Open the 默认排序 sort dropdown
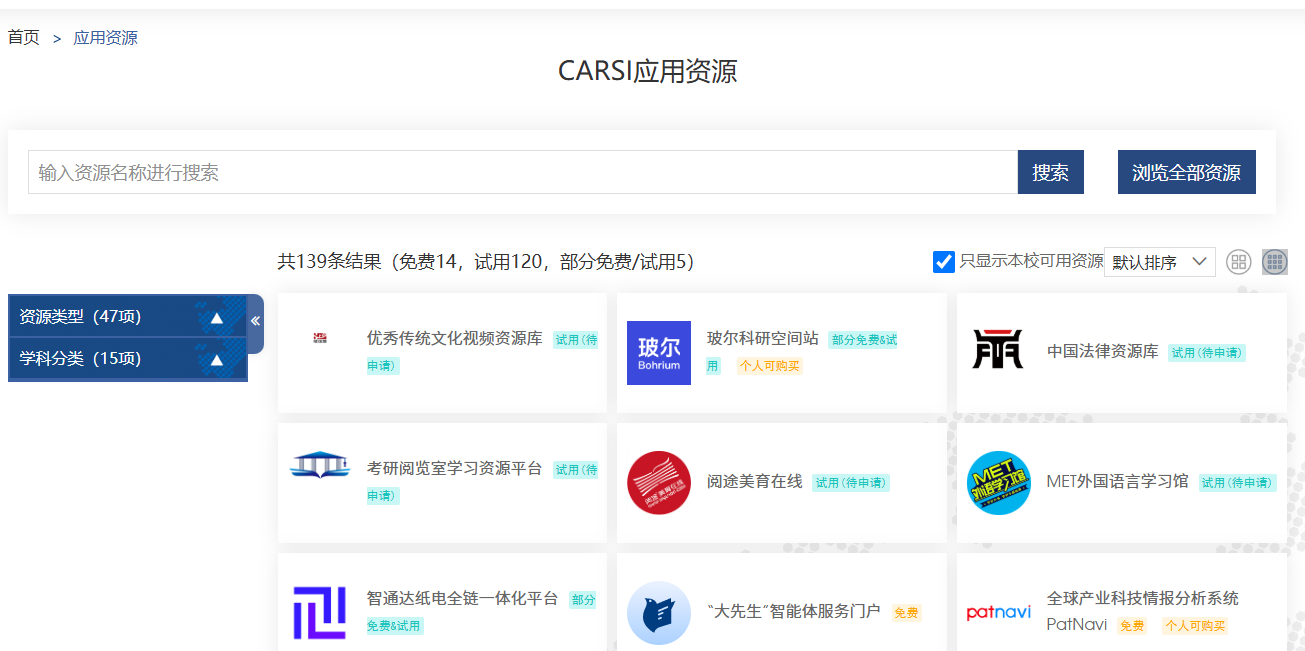 [x=1159, y=262]
